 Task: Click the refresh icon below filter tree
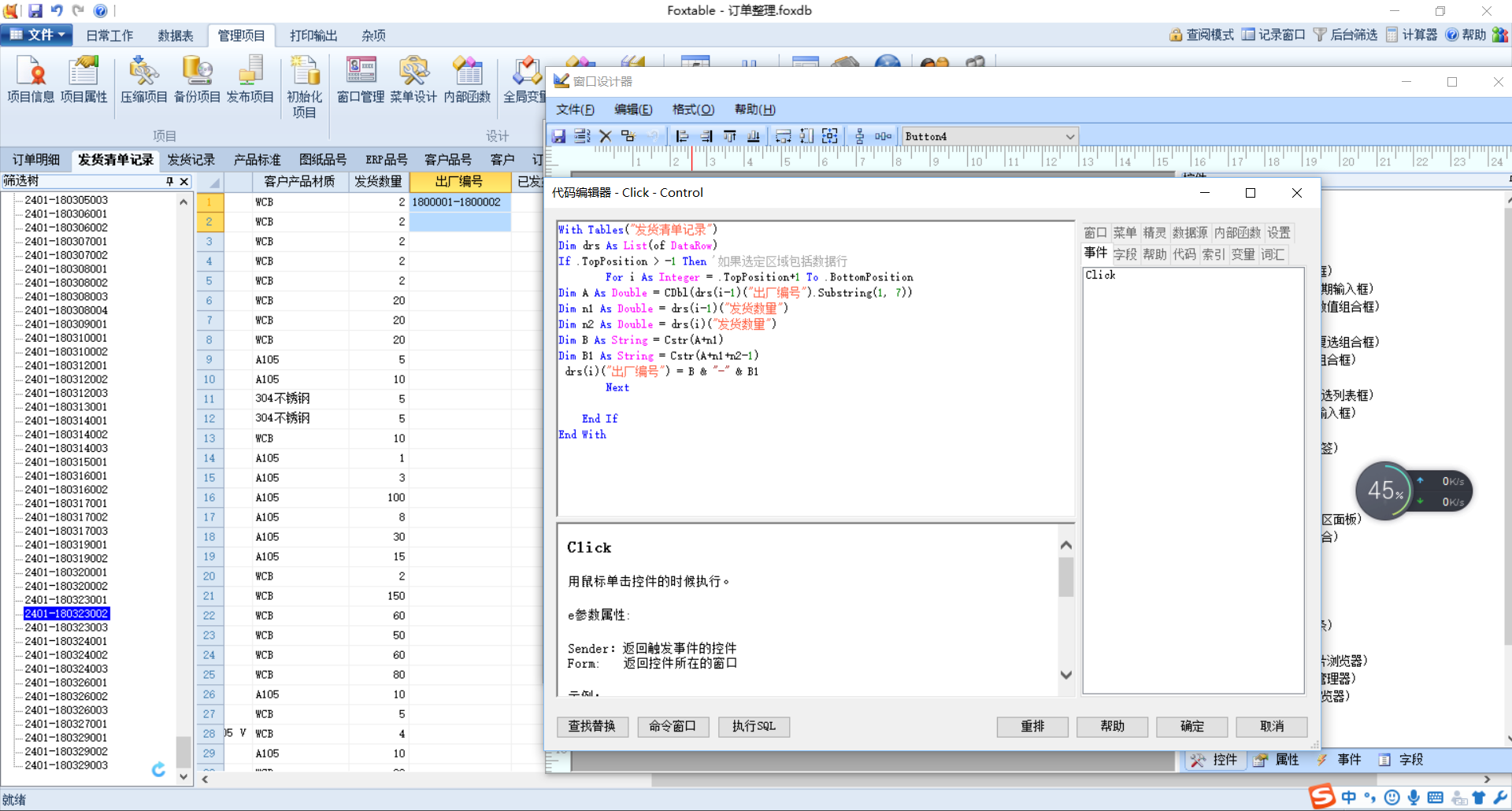tap(158, 769)
